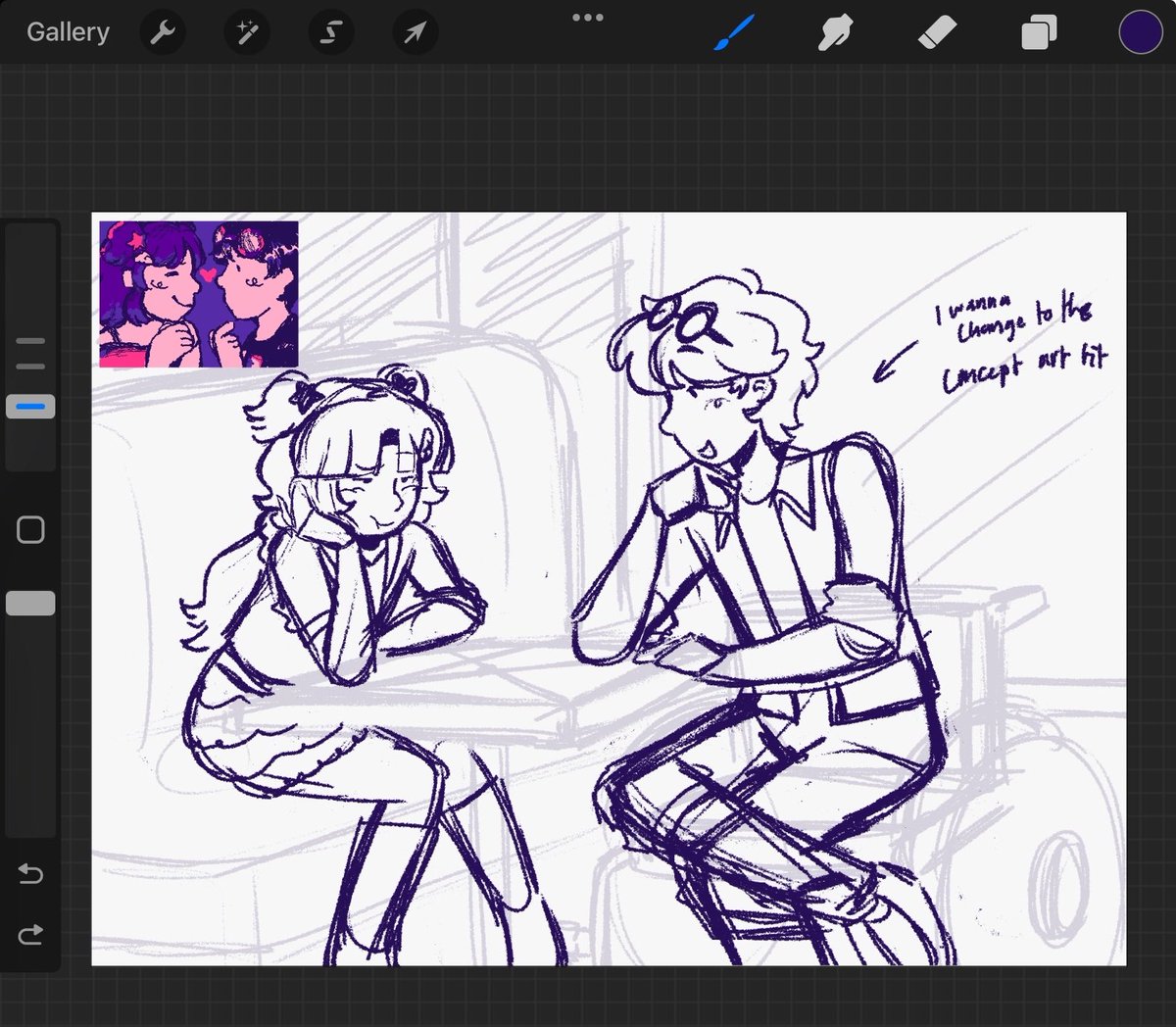Select the Eraser tool
Viewport: 1176px width, 1027px height.
[937, 33]
